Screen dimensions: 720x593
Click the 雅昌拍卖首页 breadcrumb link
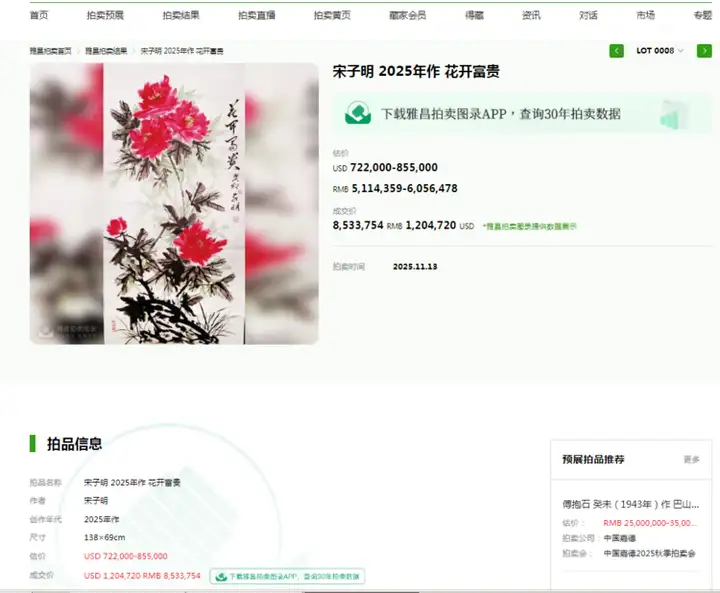(51, 51)
